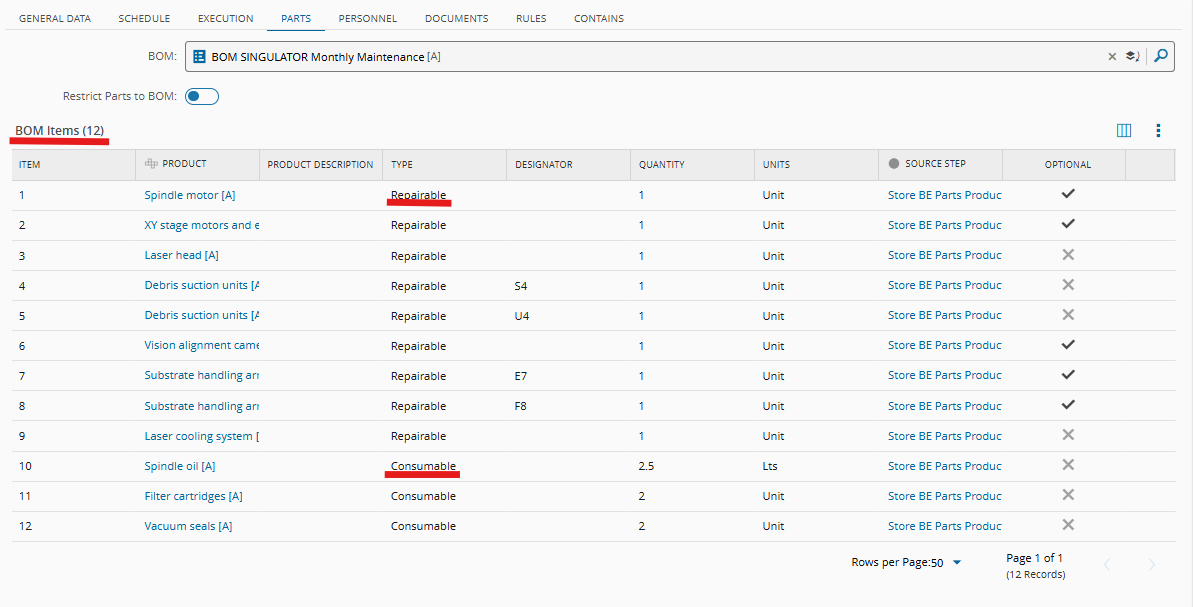Open the Spindle motor [A] product link

pos(190,195)
